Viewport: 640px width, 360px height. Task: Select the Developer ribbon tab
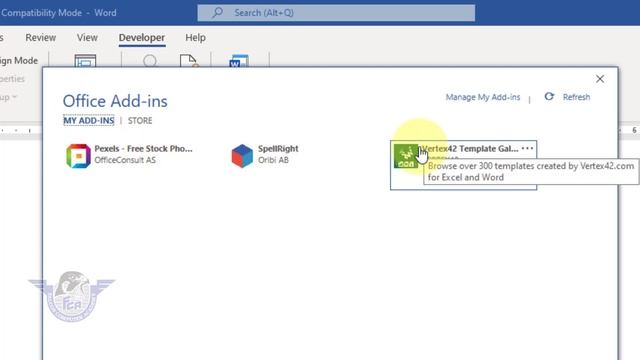click(142, 38)
